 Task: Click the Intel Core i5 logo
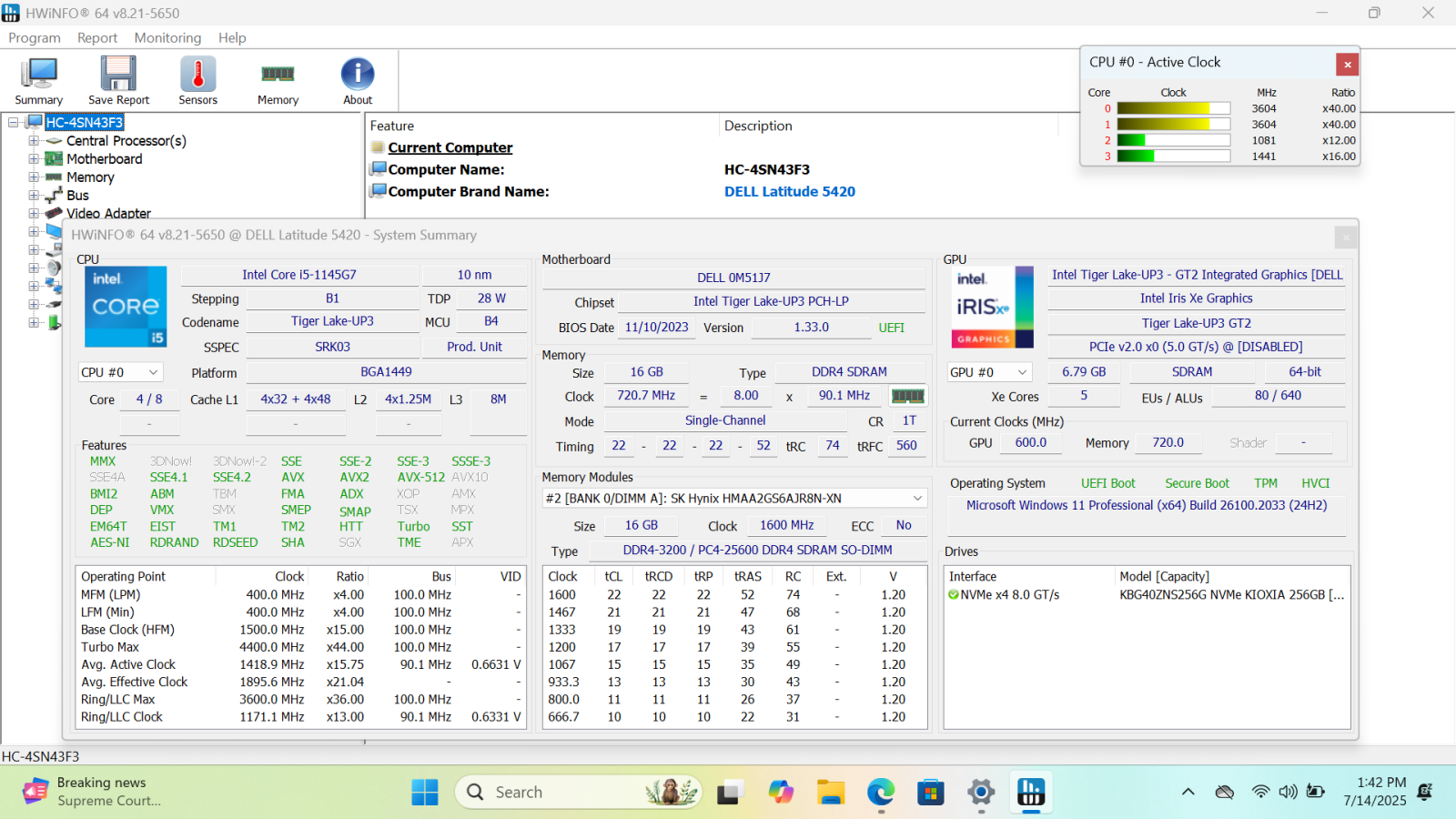126,307
